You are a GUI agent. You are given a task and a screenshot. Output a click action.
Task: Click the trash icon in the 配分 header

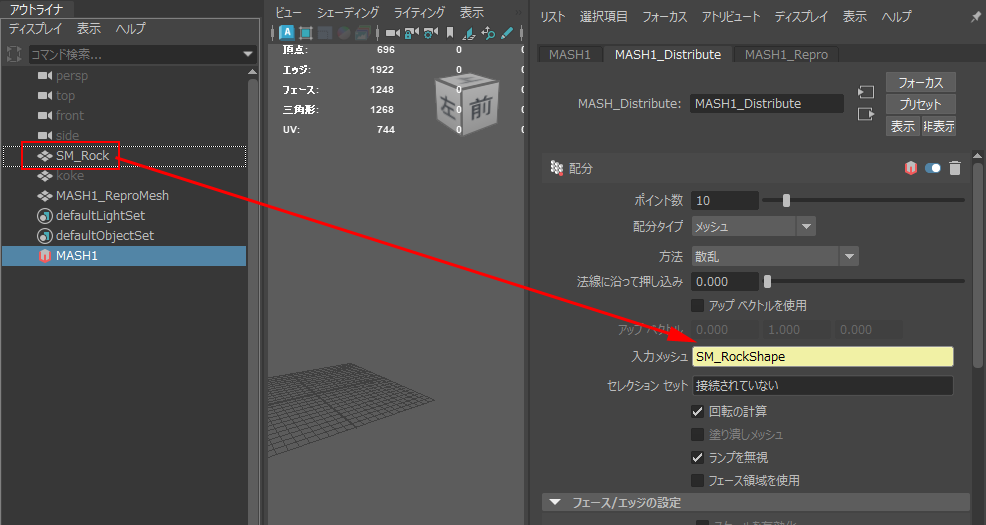955,169
